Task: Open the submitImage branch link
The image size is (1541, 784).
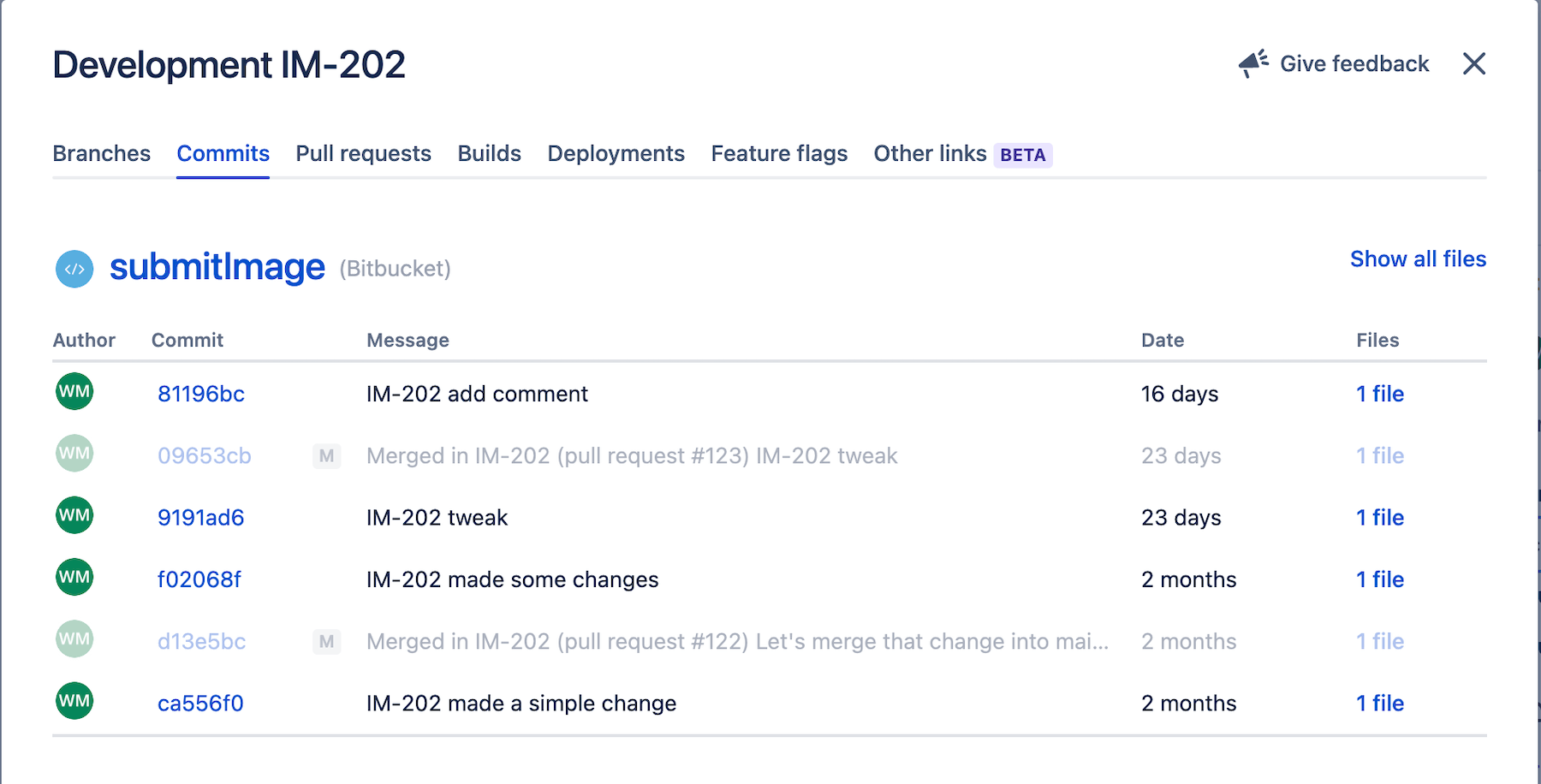Action: (x=216, y=267)
